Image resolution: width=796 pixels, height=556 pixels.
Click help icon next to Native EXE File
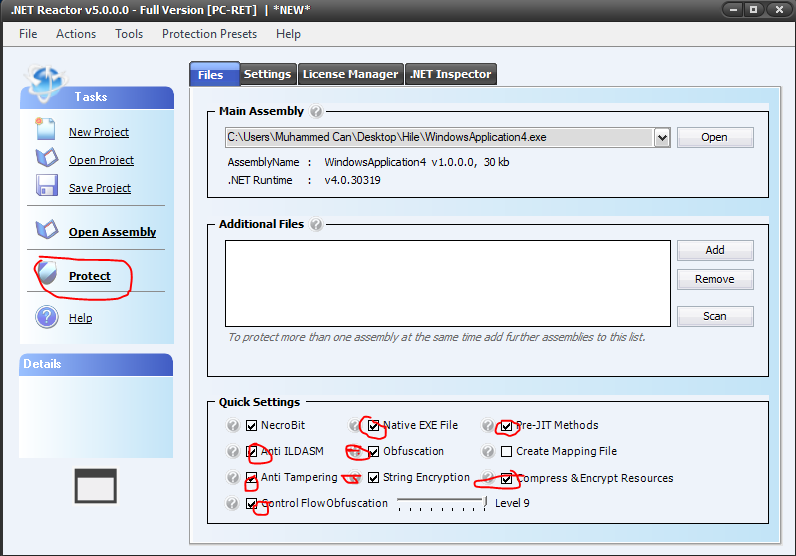pos(354,426)
